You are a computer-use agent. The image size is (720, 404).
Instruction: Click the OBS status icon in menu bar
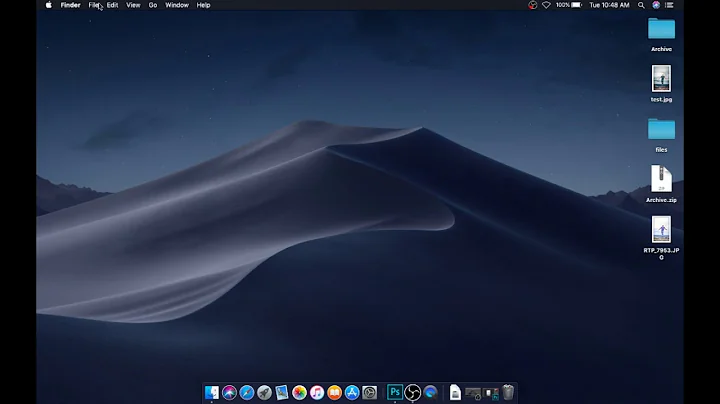click(x=533, y=5)
